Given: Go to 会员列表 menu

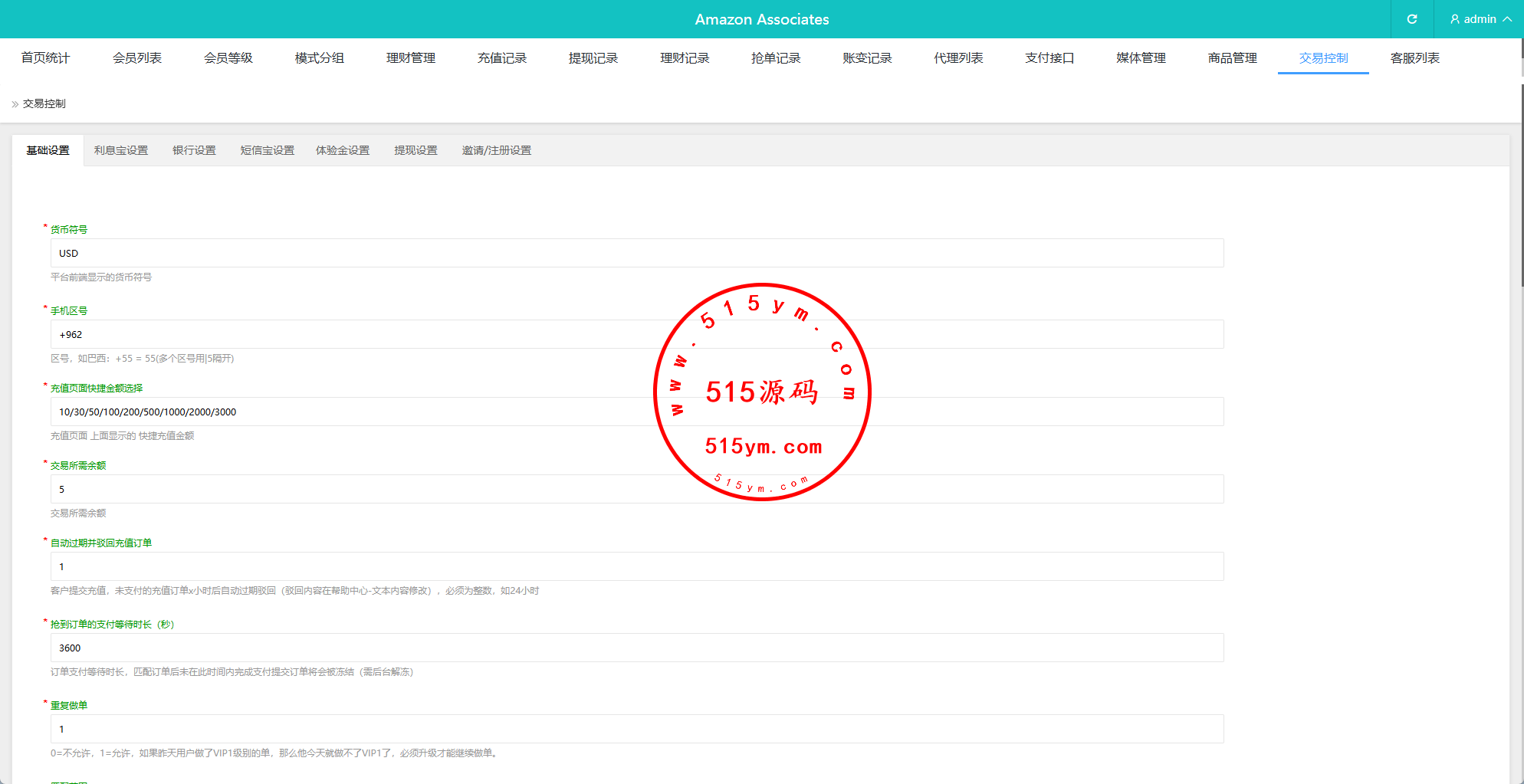Looking at the screenshot, I should point(136,58).
